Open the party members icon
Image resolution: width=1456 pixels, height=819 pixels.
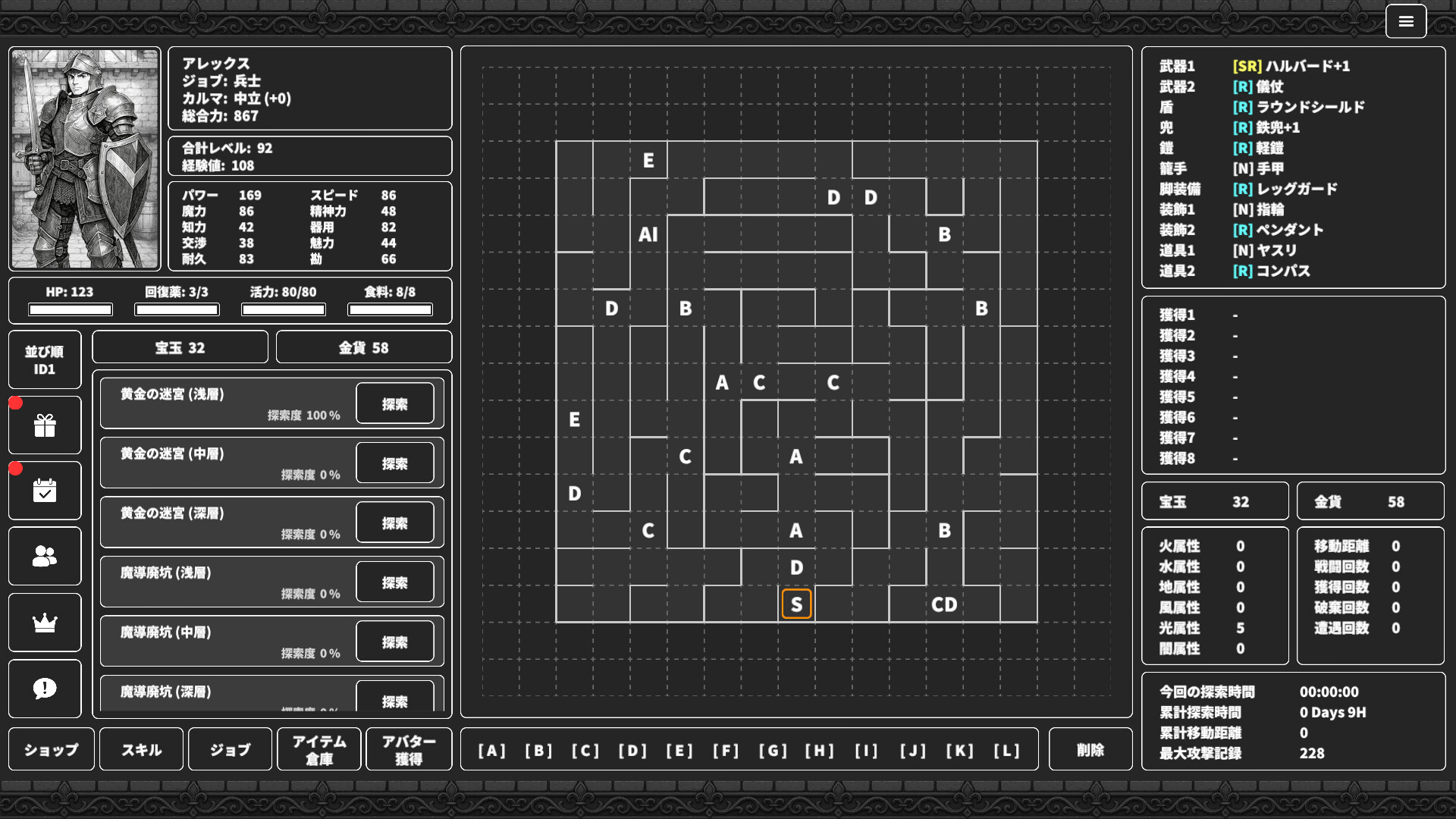tap(45, 557)
